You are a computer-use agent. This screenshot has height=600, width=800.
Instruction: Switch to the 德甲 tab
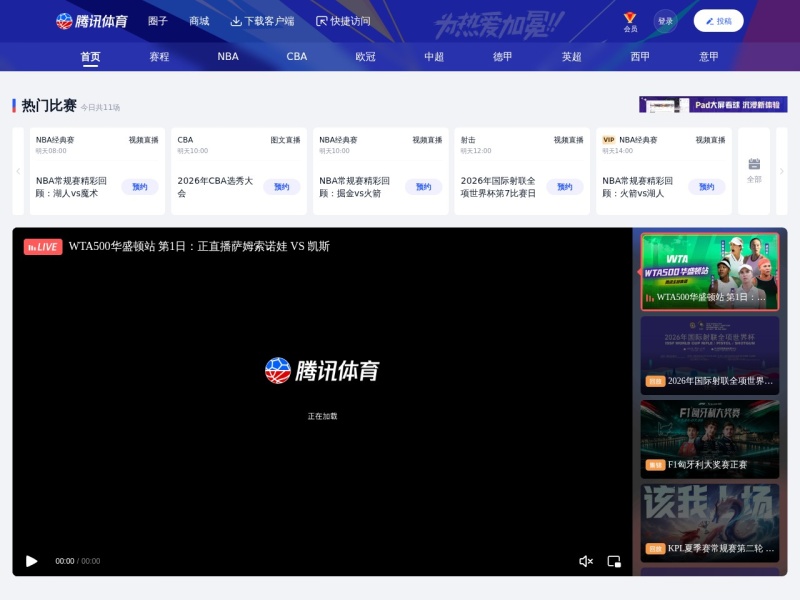(x=503, y=57)
